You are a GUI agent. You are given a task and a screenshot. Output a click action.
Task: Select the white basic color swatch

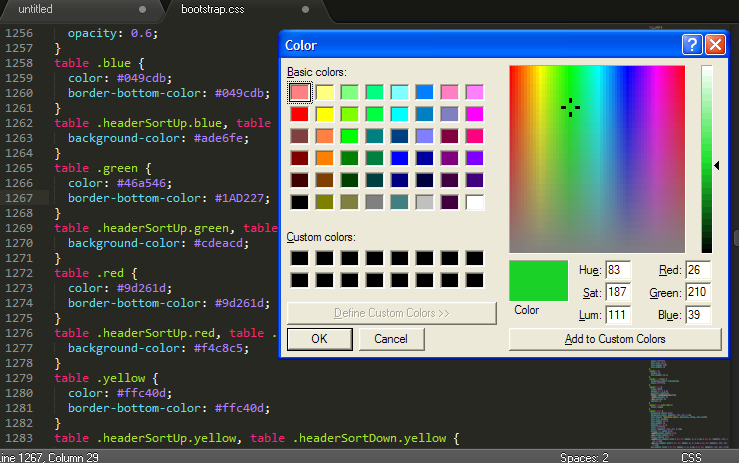[x=474, y=202]
